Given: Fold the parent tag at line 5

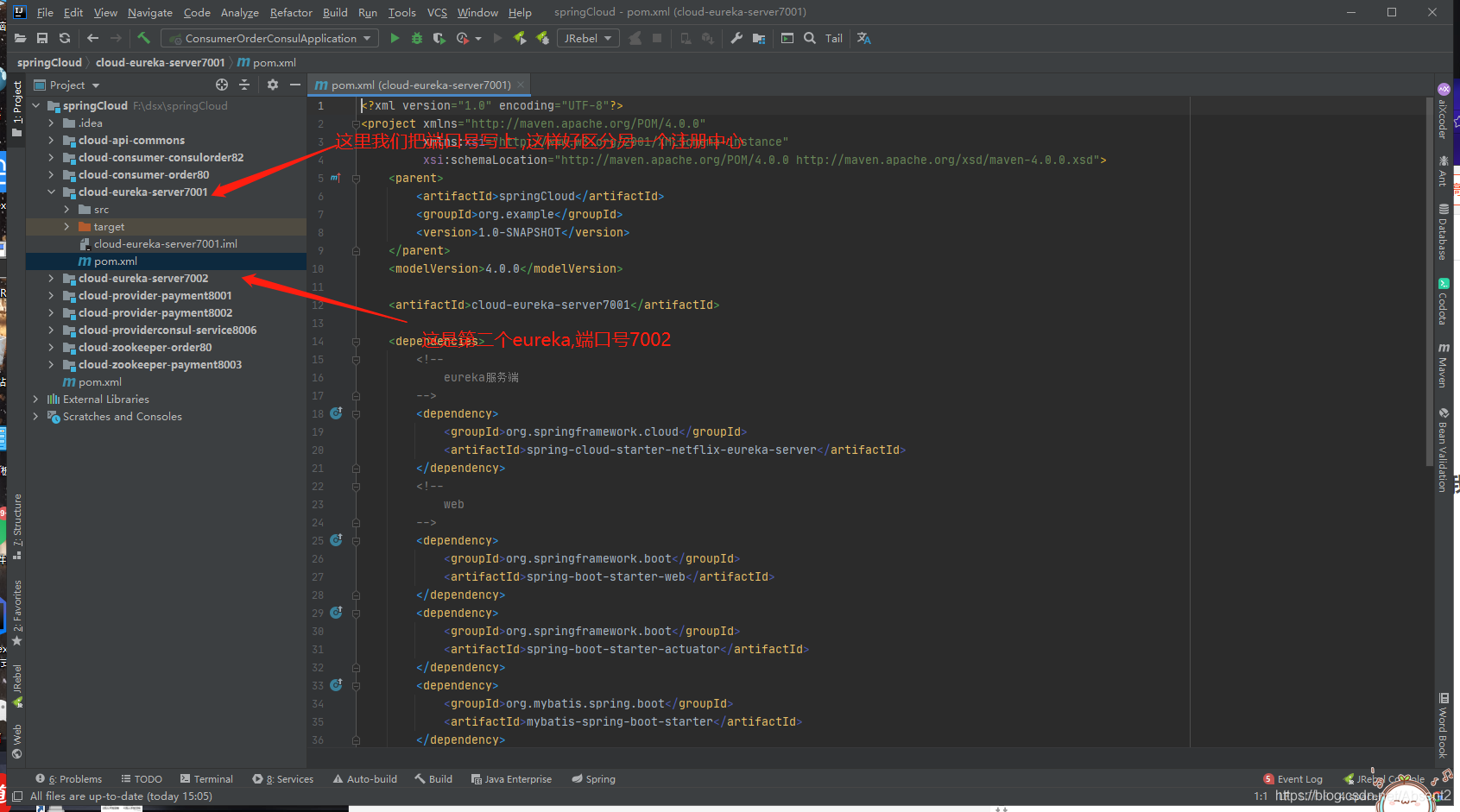Looking at the screenshot, I should [x=356, y=178].
